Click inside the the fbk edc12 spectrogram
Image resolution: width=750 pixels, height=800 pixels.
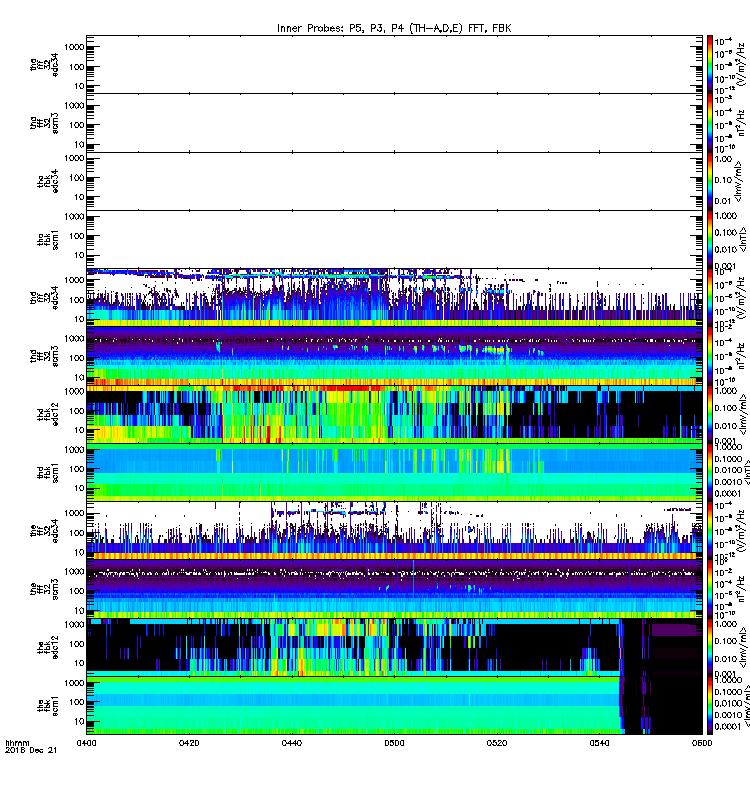[x=394, y=647]
